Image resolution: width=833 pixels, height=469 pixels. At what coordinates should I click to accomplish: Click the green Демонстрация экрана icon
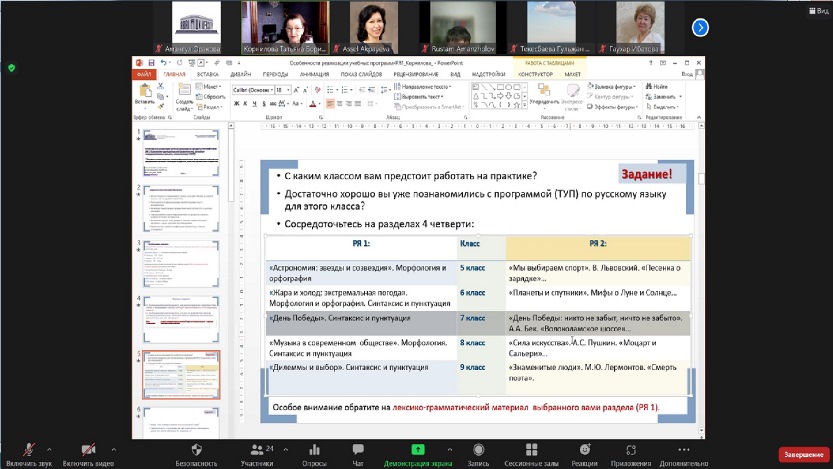[x=418, y=450]
